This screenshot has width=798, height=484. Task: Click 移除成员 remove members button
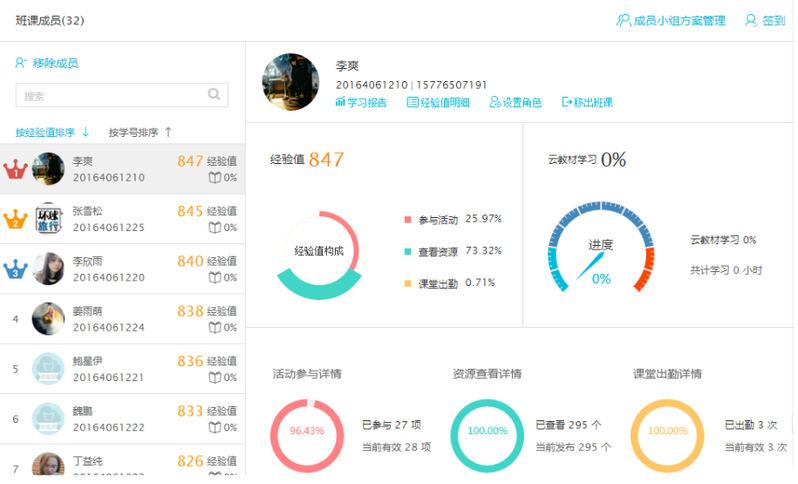tap(47, 63)
